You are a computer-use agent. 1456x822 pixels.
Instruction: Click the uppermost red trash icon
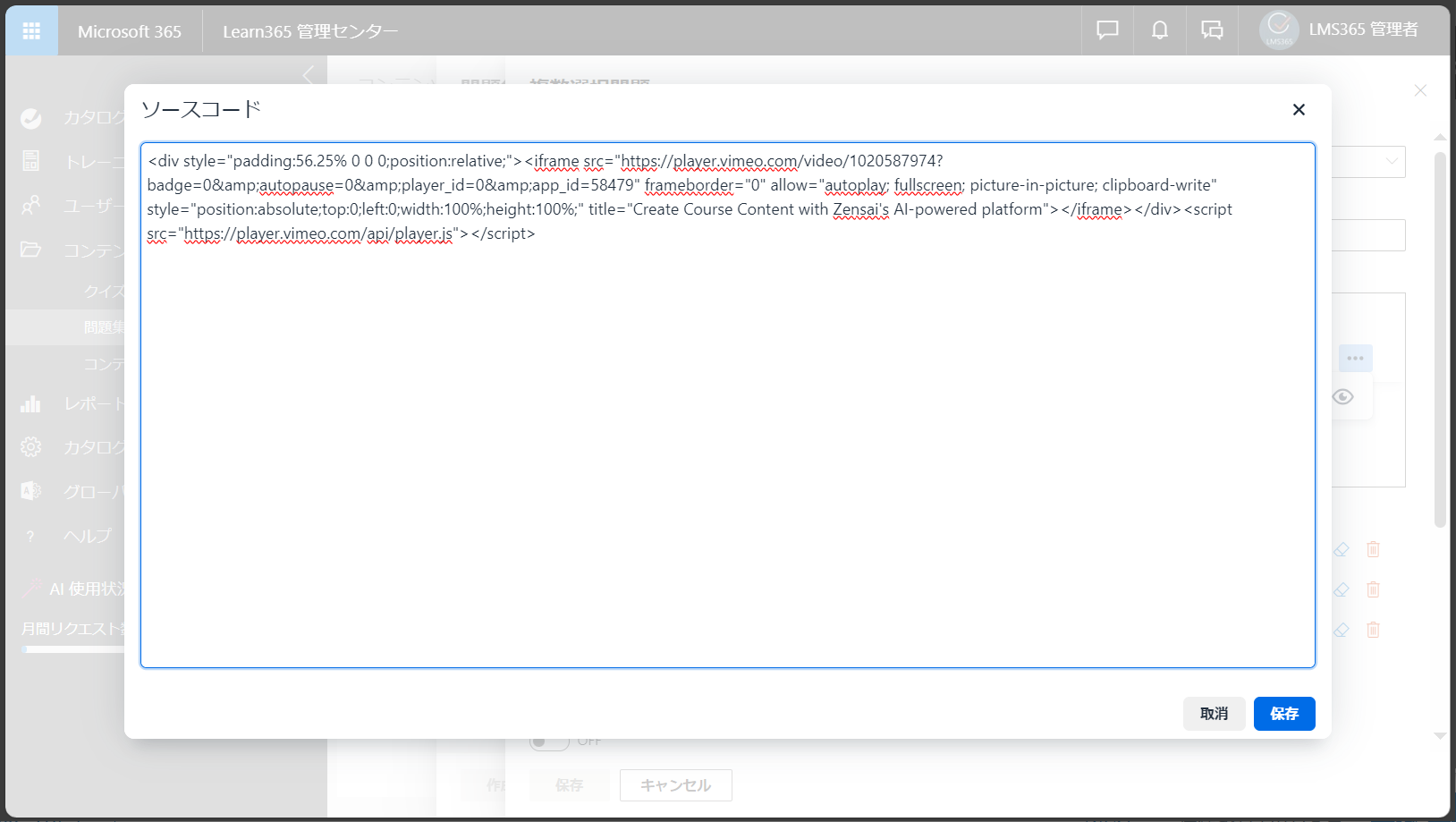point(1373,549)
